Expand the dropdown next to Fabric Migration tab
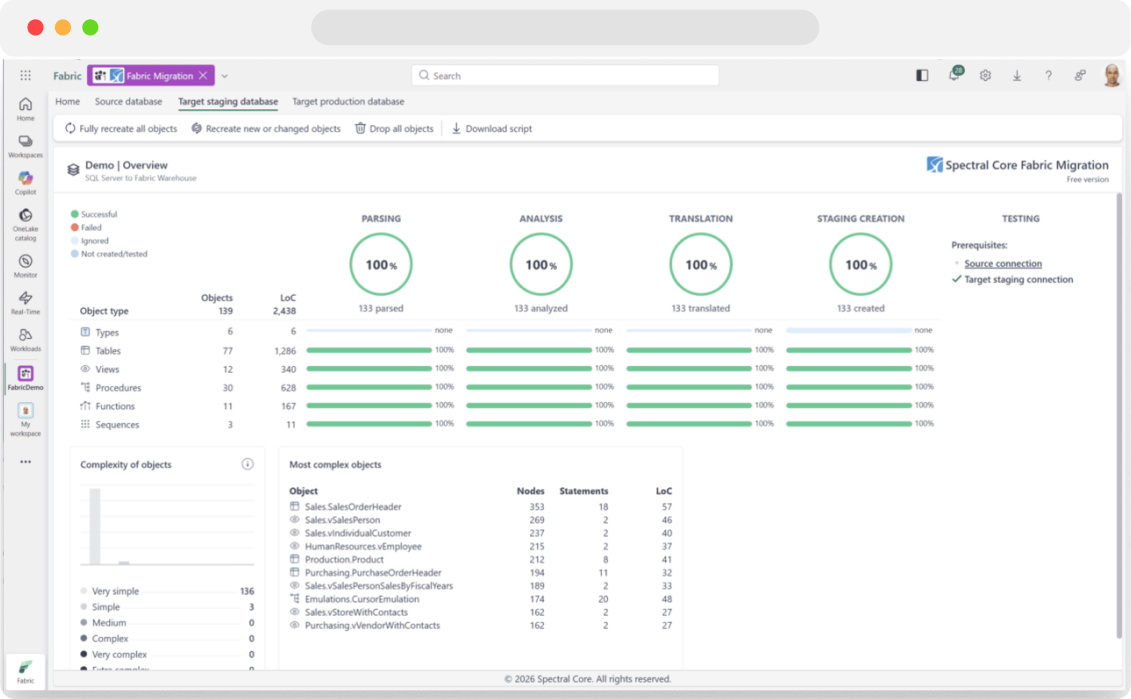Image resolution: width=1131 pixels, height=699 pixels. click(x=225, y=76)
